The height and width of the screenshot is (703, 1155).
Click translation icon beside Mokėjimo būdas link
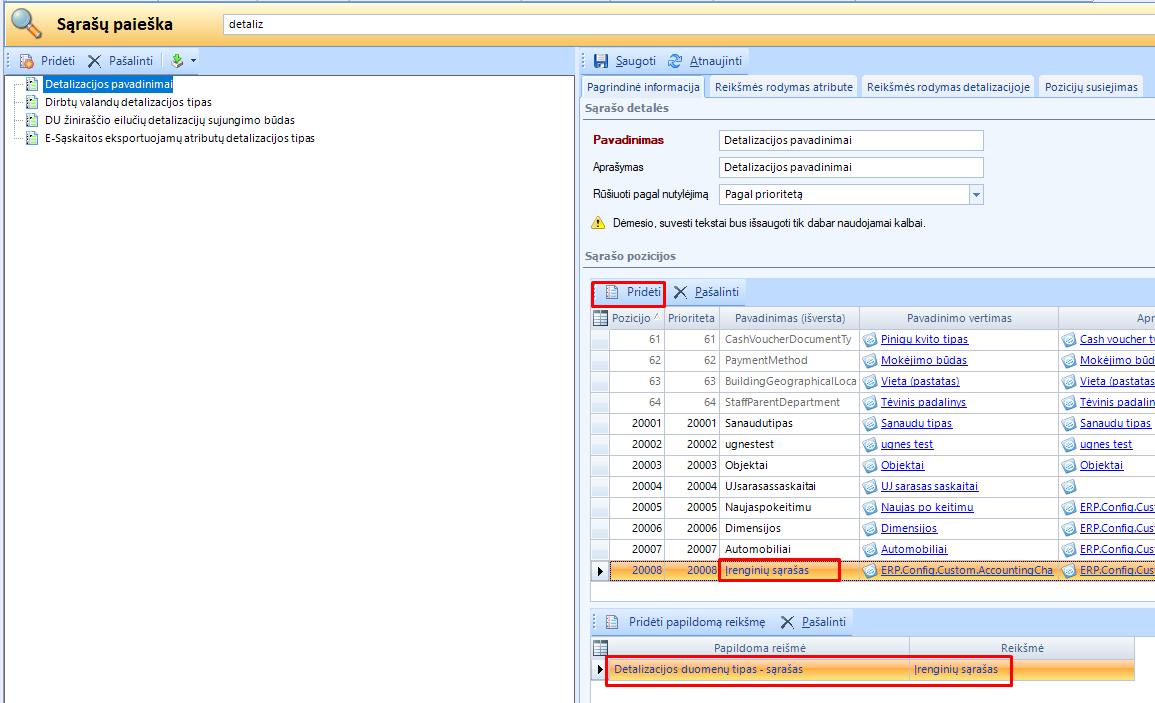[870, 360]
